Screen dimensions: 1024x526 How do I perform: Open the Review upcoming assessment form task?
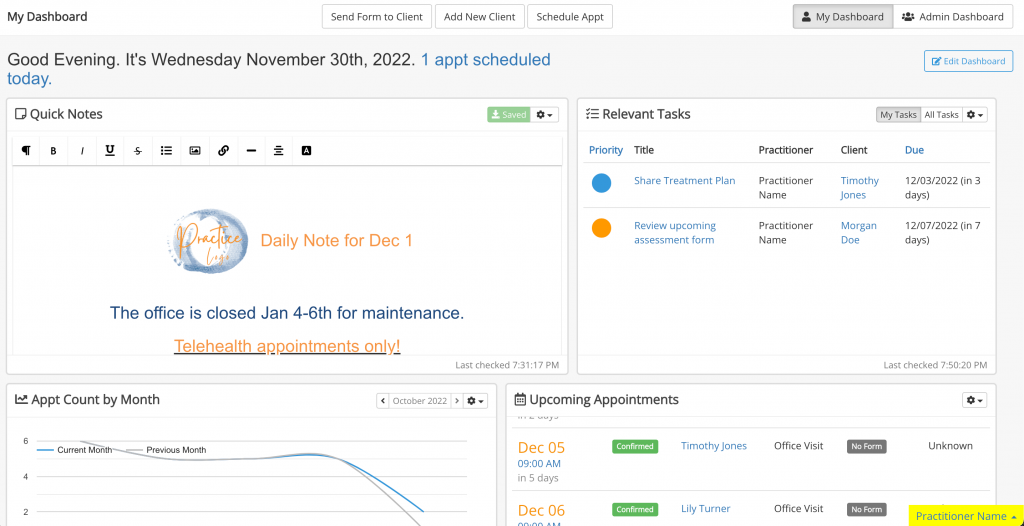tap(675, 233)
